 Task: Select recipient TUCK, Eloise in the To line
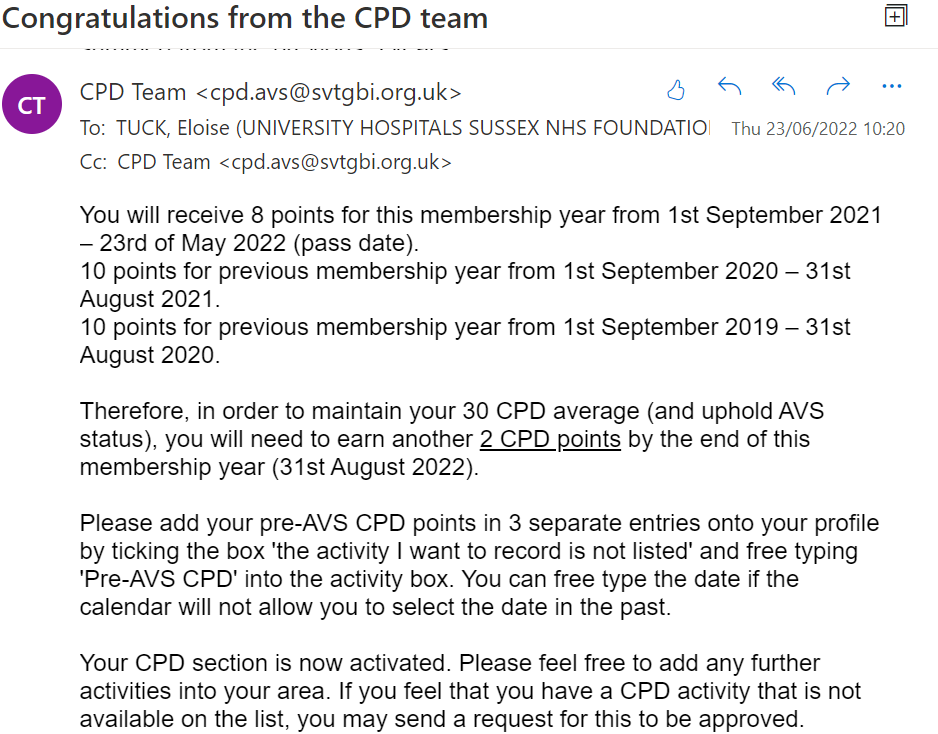click(x=412, y=128)
